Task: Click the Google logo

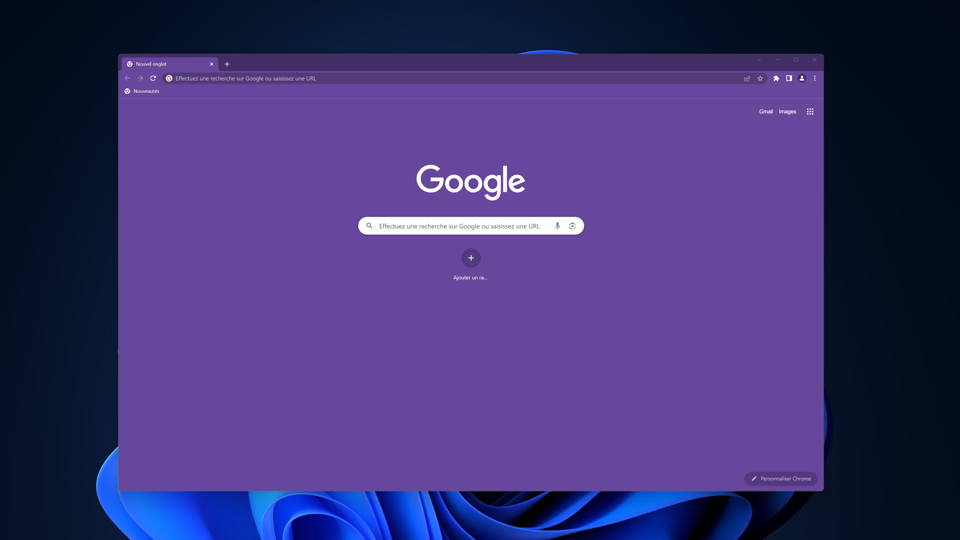Action: pyautogui.click(x=471, y=182)
